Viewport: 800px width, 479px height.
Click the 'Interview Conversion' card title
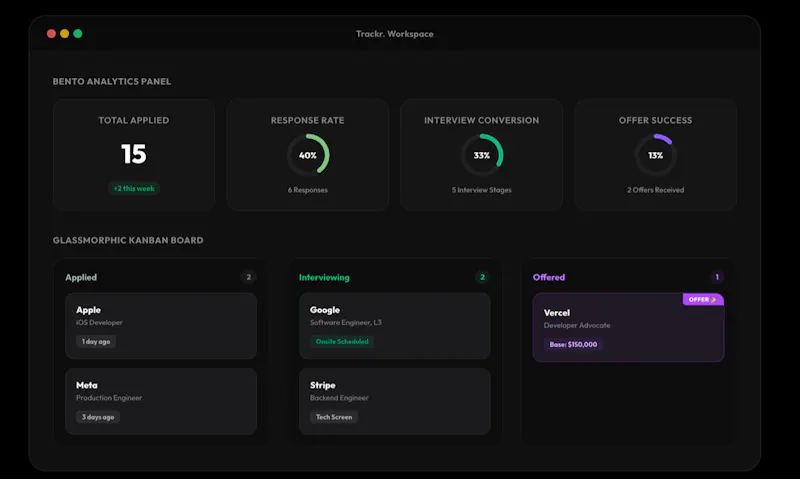(482, 120)
